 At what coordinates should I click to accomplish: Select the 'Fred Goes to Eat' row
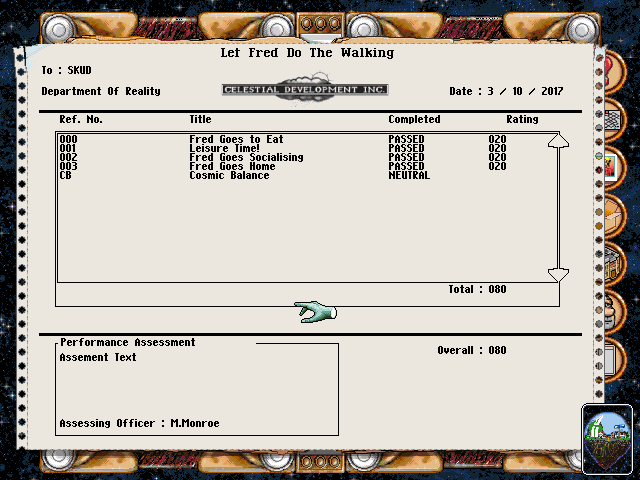click(282, 139)
